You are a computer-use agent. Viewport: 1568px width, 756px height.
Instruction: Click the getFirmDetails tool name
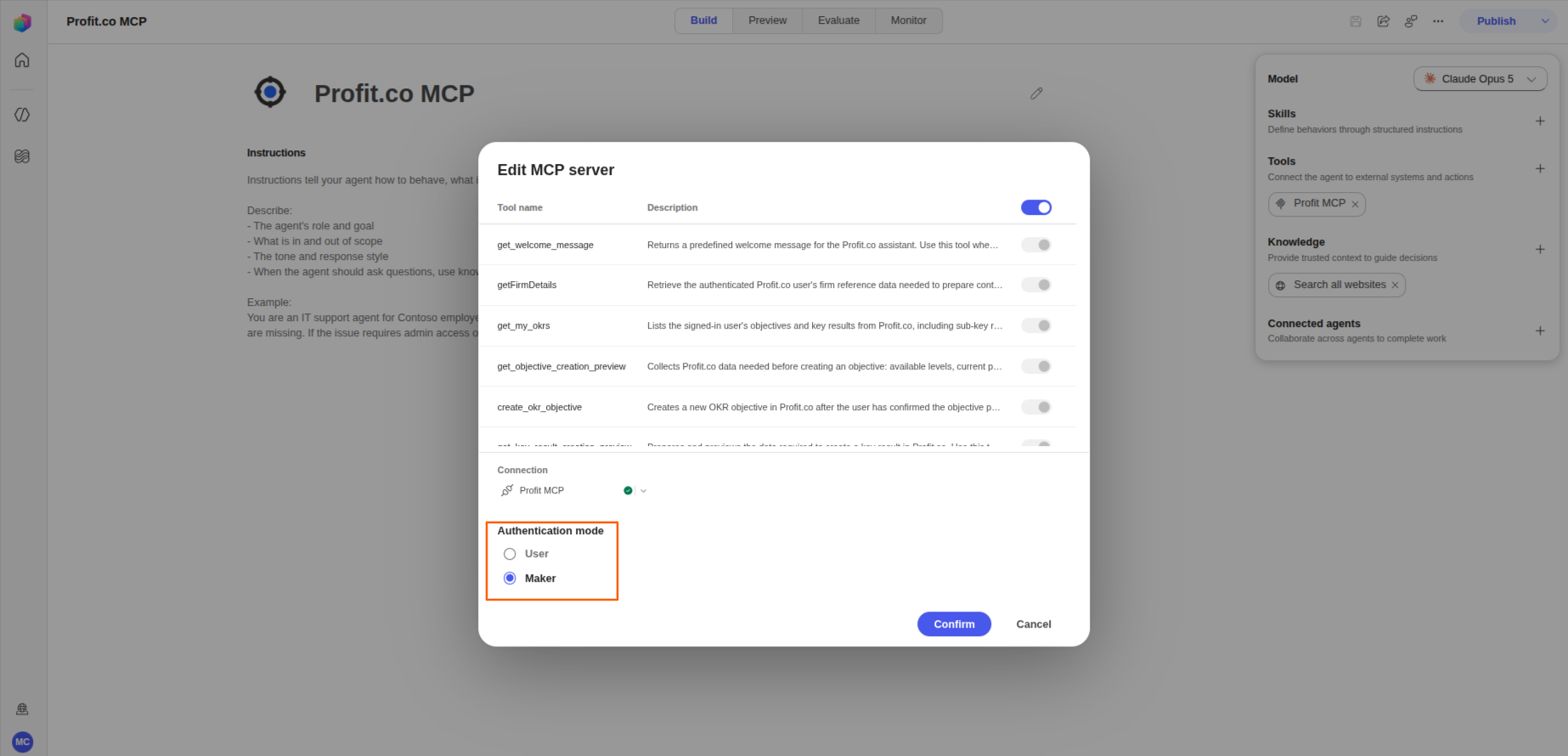527,285
